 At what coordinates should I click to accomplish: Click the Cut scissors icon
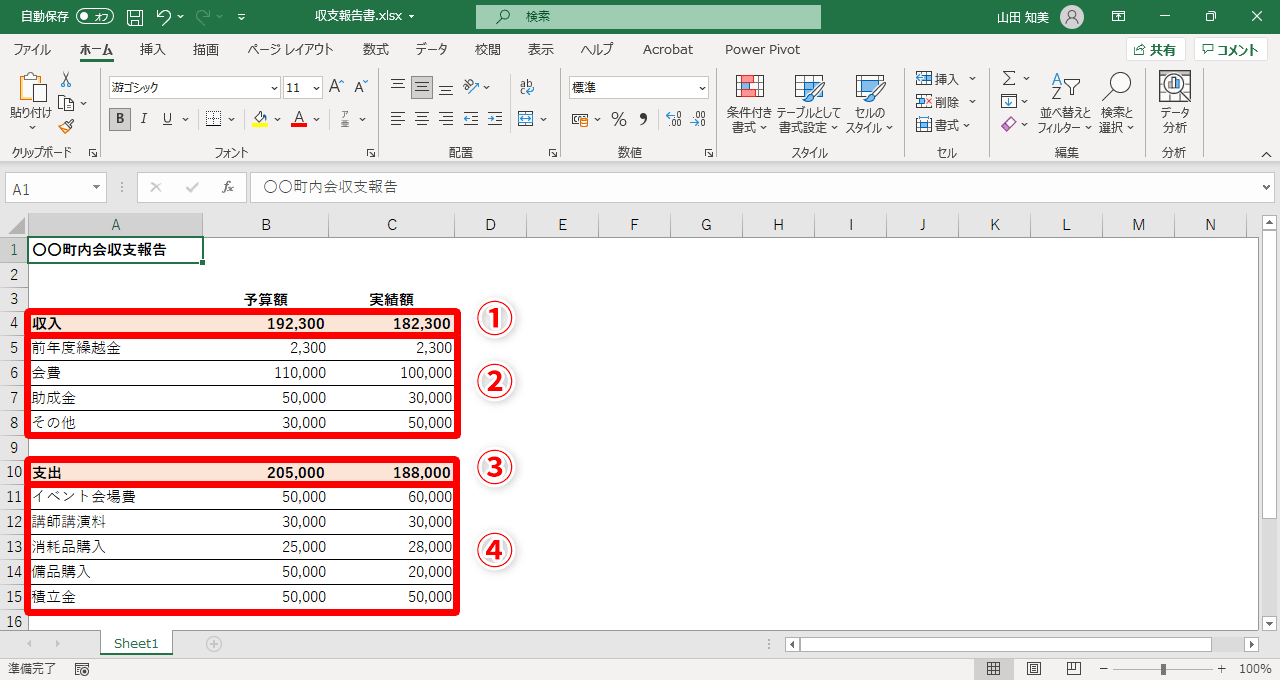coord(66,80)
